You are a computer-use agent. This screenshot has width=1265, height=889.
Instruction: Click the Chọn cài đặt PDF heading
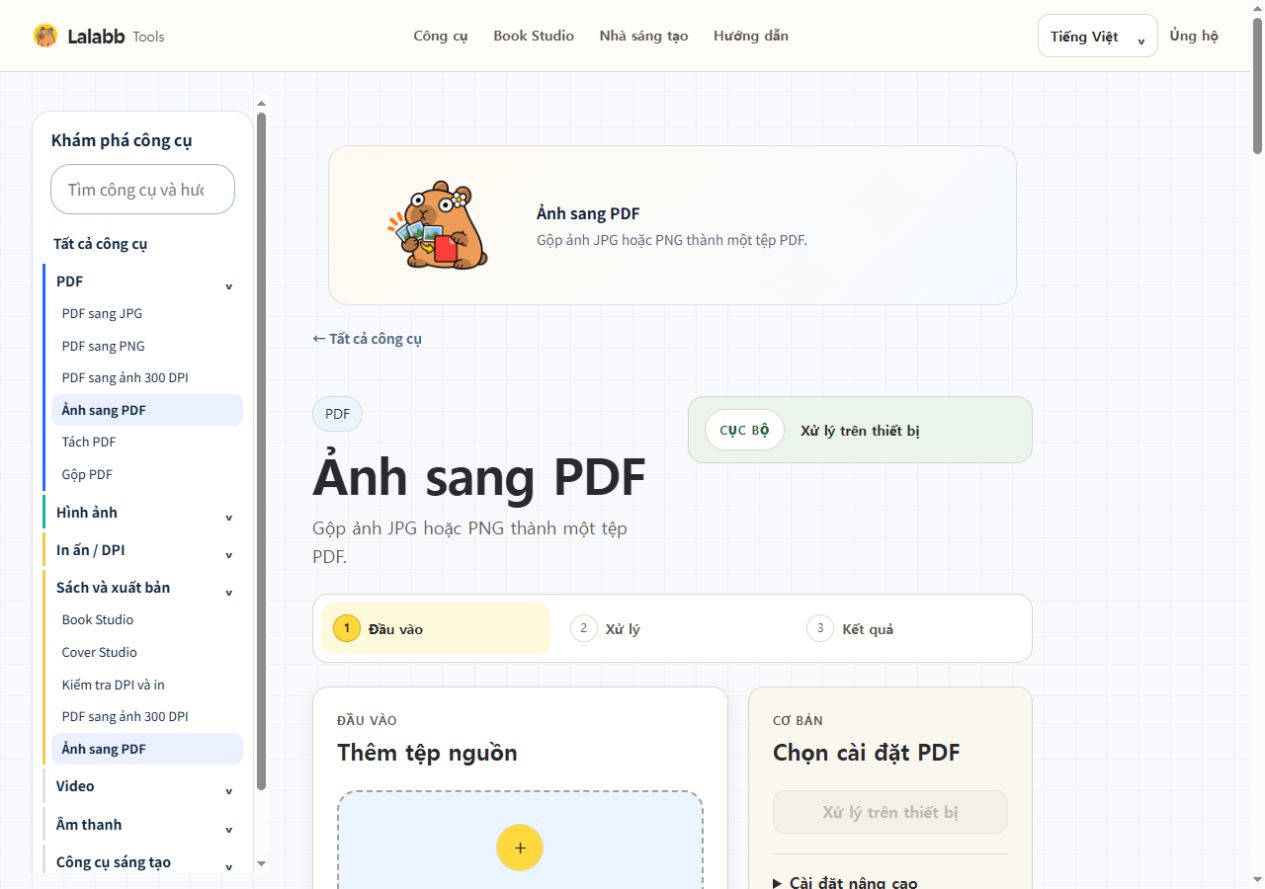click(x=866, y=753)
